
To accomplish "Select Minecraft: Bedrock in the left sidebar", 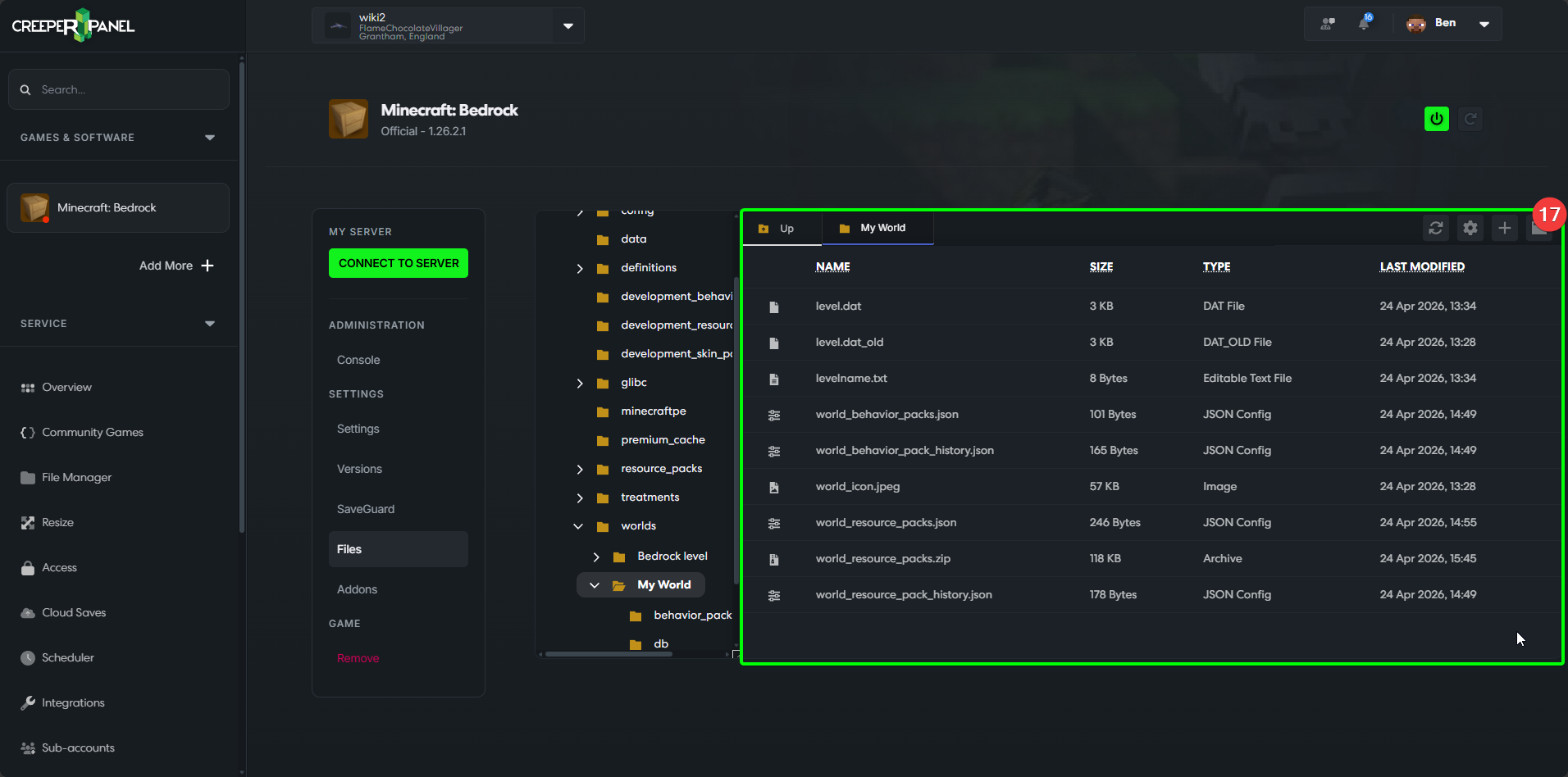I will (118, 207).
